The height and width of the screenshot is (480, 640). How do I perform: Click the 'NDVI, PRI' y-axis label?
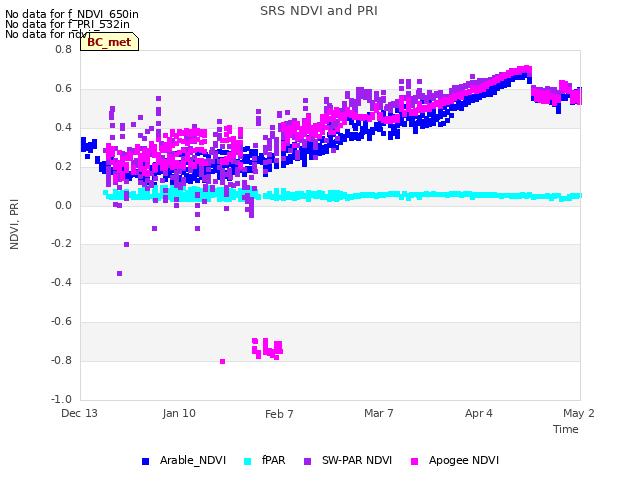coord(14,224)
